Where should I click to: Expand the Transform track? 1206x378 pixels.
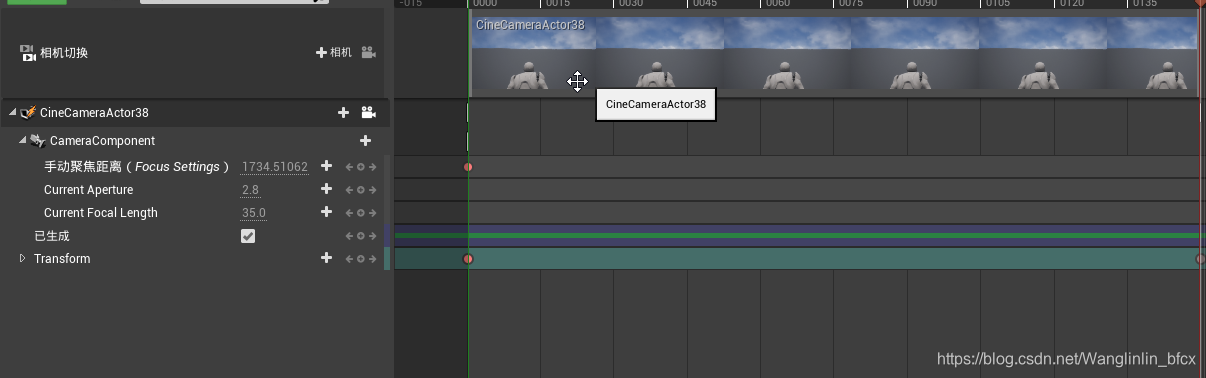pos(23,259)
